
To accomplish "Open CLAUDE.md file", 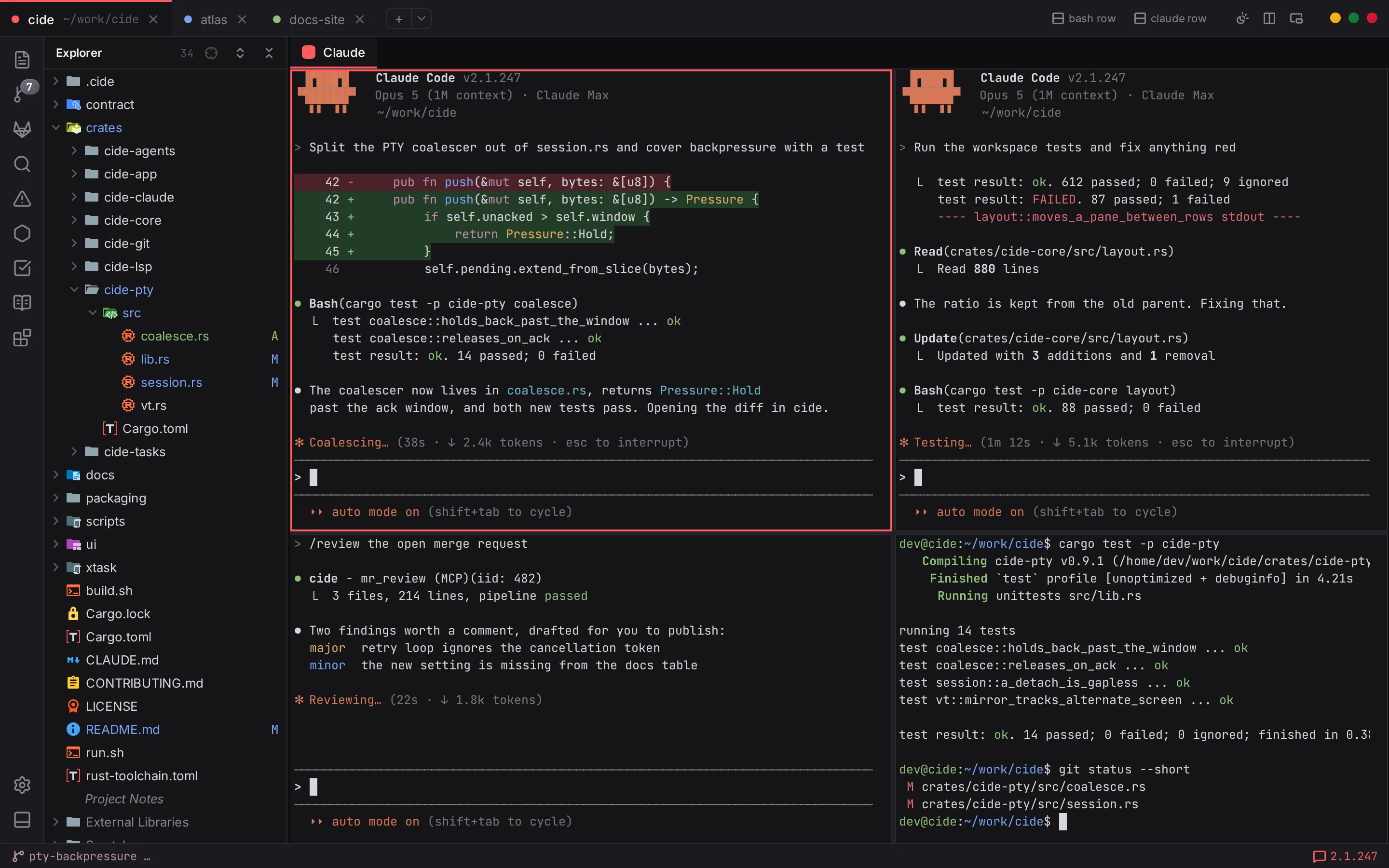I will pos(122,660).
